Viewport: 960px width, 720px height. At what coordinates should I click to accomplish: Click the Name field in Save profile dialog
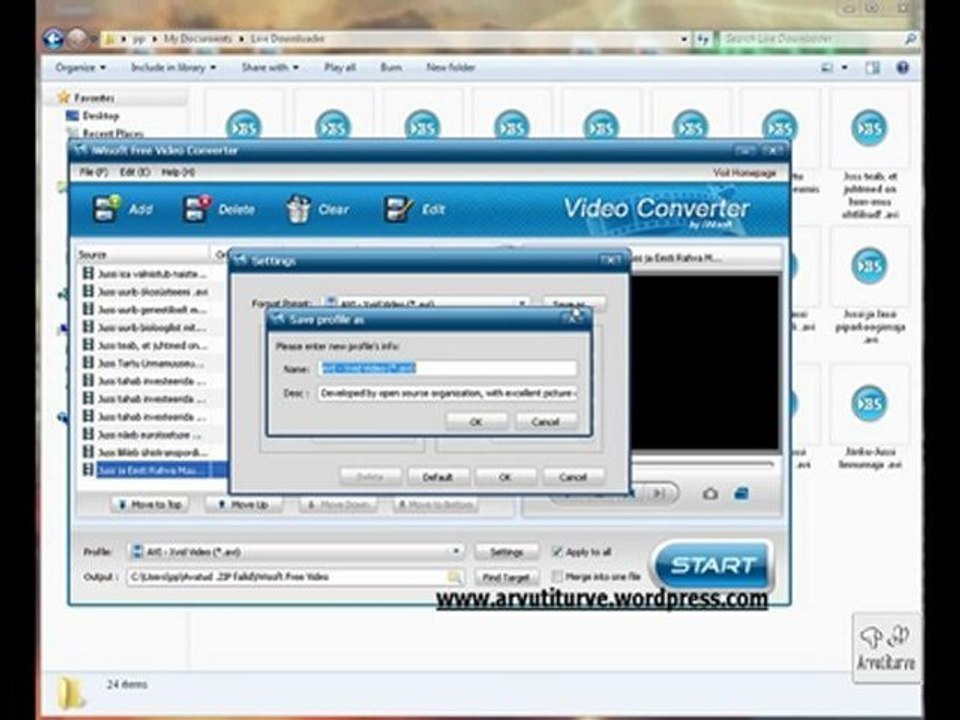[x=449, y=368]
